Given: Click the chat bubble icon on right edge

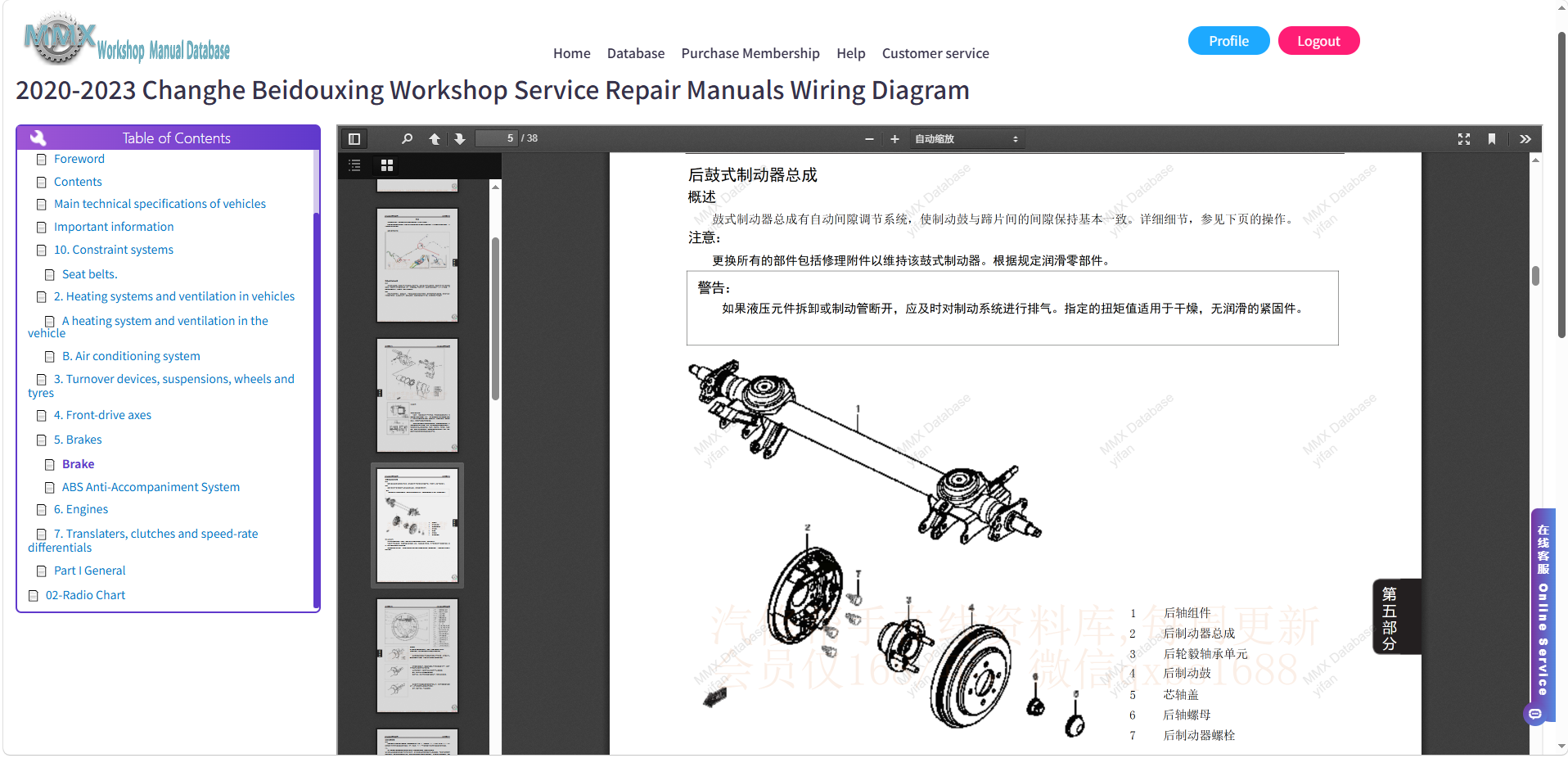Looking at the screenshot, I should click(x=1535, y=715).
